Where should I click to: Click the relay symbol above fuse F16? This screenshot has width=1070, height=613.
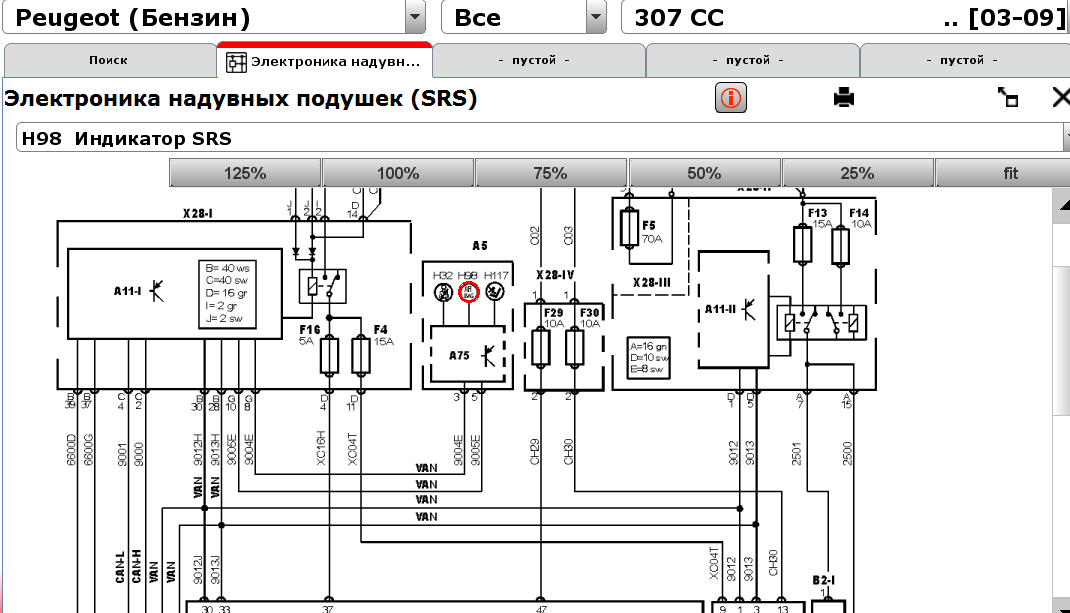323,286
